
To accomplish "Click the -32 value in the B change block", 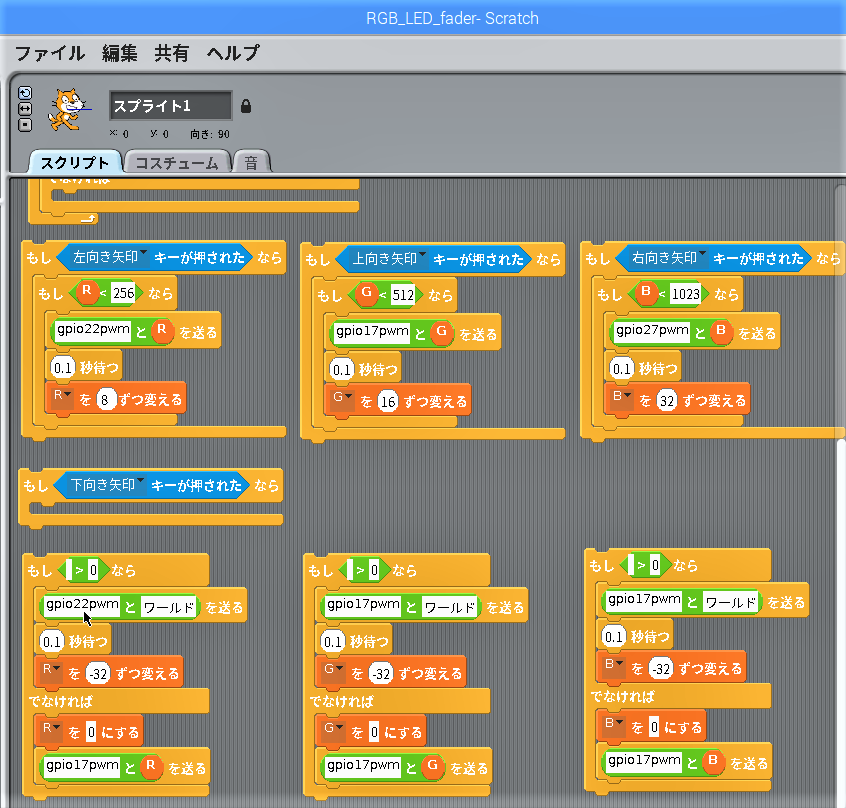I will [x=661, y=669].
